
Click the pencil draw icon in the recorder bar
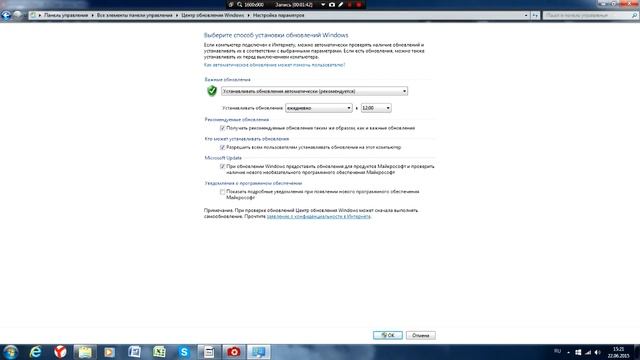click(340, 4)
